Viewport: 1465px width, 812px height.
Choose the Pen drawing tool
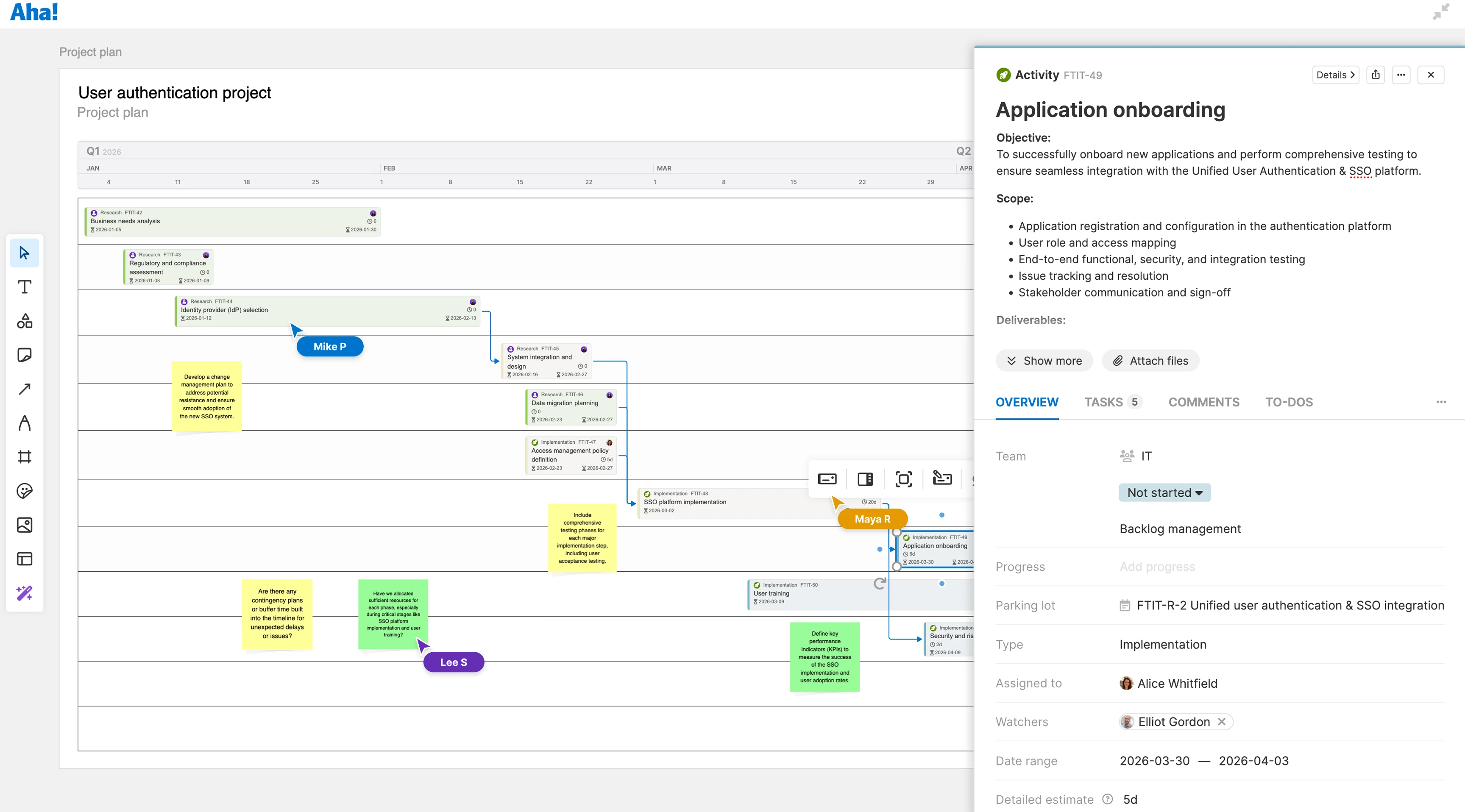pos(25,423)
